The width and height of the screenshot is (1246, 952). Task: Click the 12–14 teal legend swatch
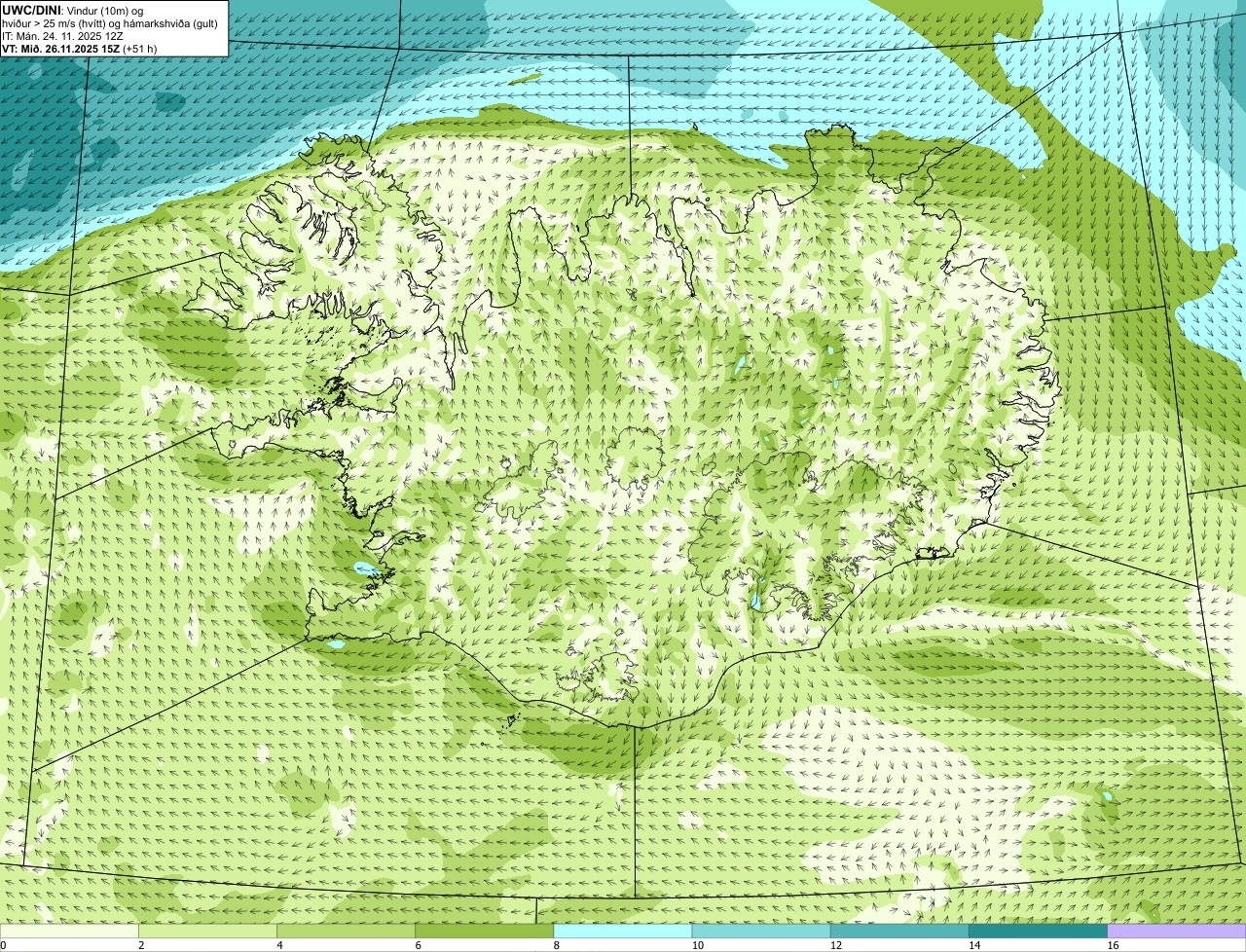[x=899, y=931]
